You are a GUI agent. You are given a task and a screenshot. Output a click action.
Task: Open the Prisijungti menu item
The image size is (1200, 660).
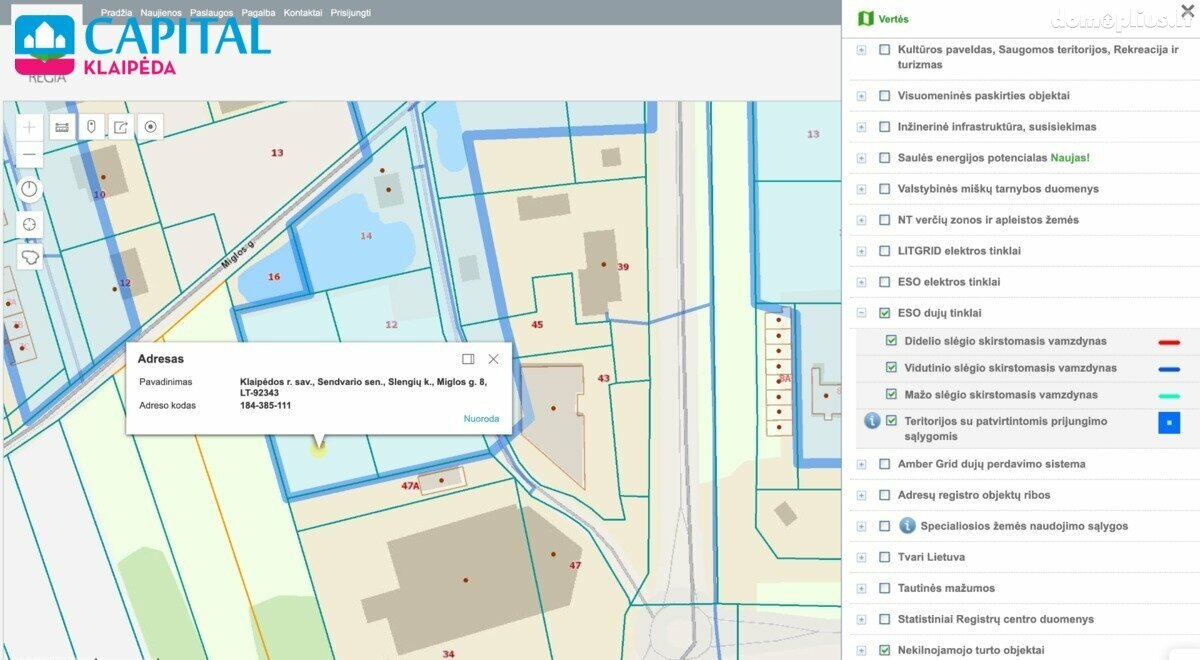point(351,13)
